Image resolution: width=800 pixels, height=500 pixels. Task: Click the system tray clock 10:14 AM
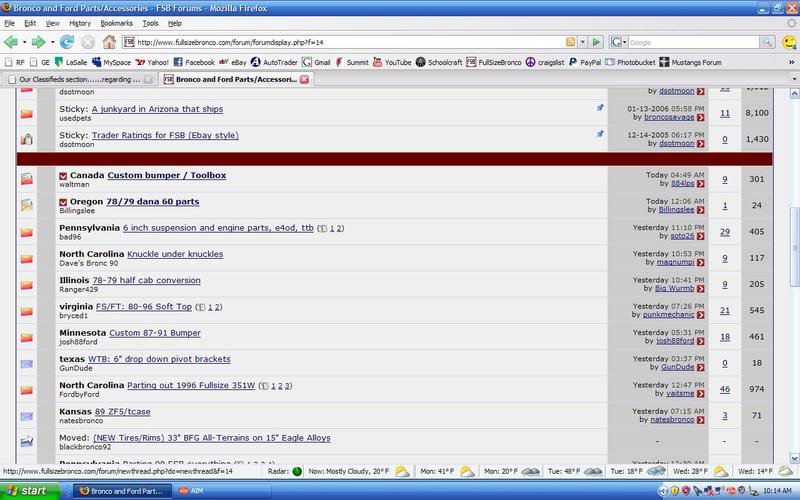click(777, 491)
